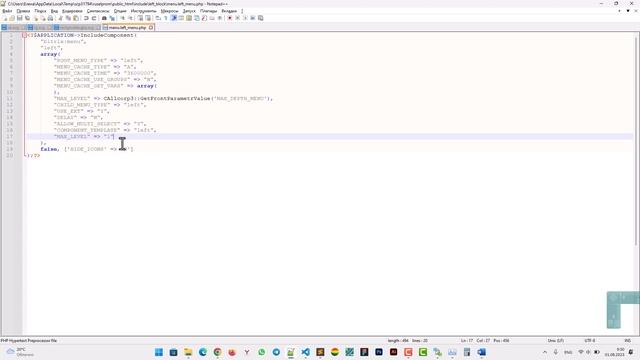Click the Save All toolbar icon
Image resolution: width=640 pixels, height=360 pixels.
coord(27,18)
